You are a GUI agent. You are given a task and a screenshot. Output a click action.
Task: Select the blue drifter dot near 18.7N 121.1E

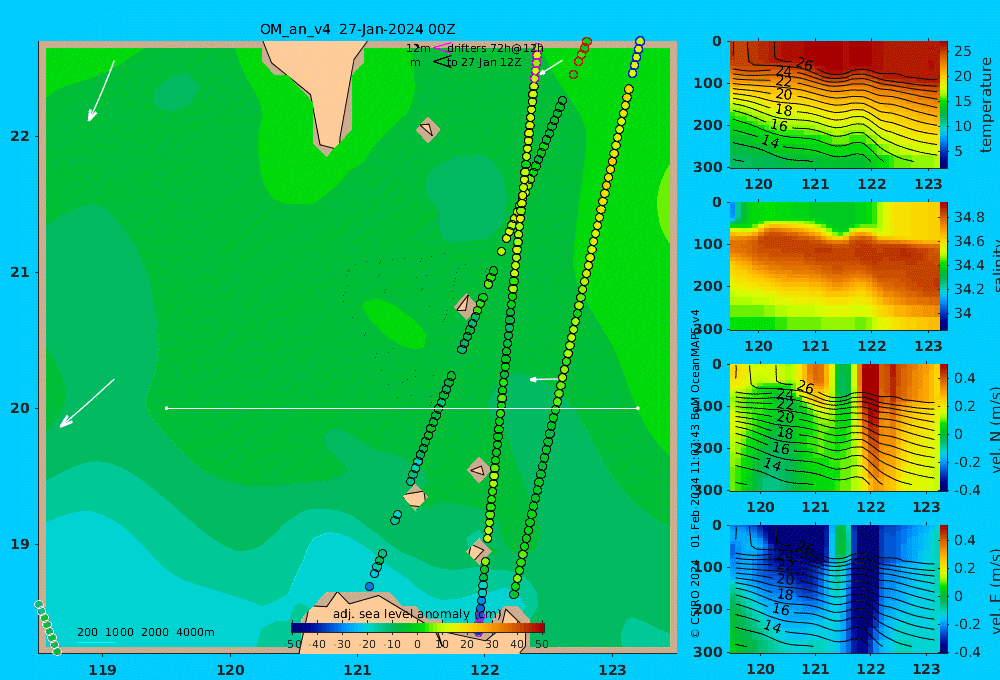[369, 586]
